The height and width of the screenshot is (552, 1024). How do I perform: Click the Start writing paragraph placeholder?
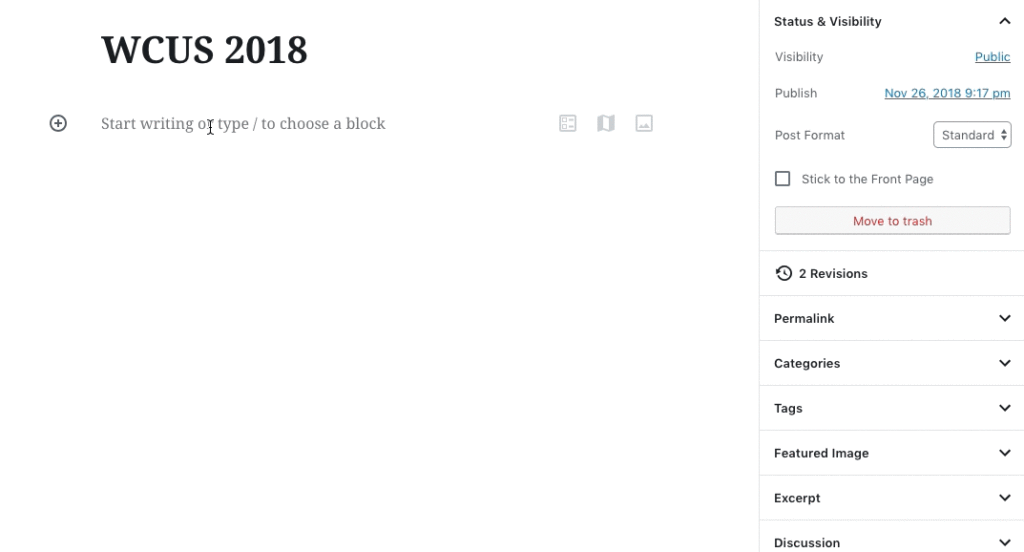point(243,123)
